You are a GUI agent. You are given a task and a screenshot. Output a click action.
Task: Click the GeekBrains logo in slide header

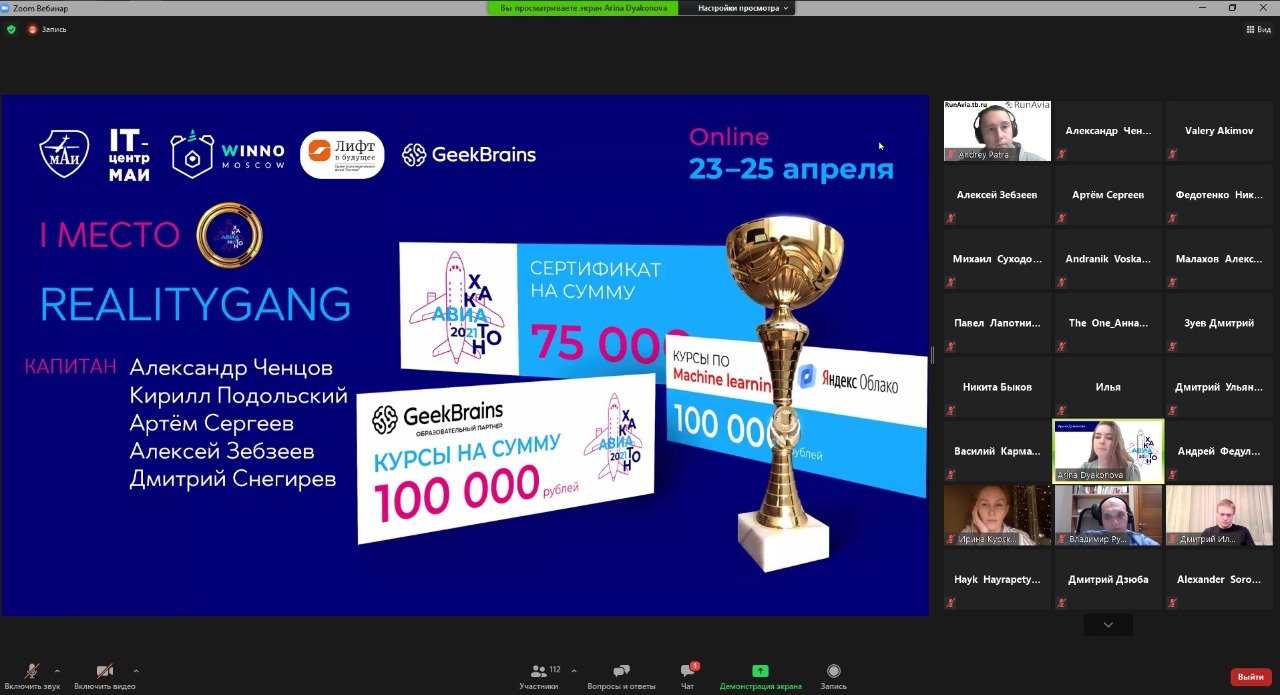pyautogui.click(x=469, y=155)
